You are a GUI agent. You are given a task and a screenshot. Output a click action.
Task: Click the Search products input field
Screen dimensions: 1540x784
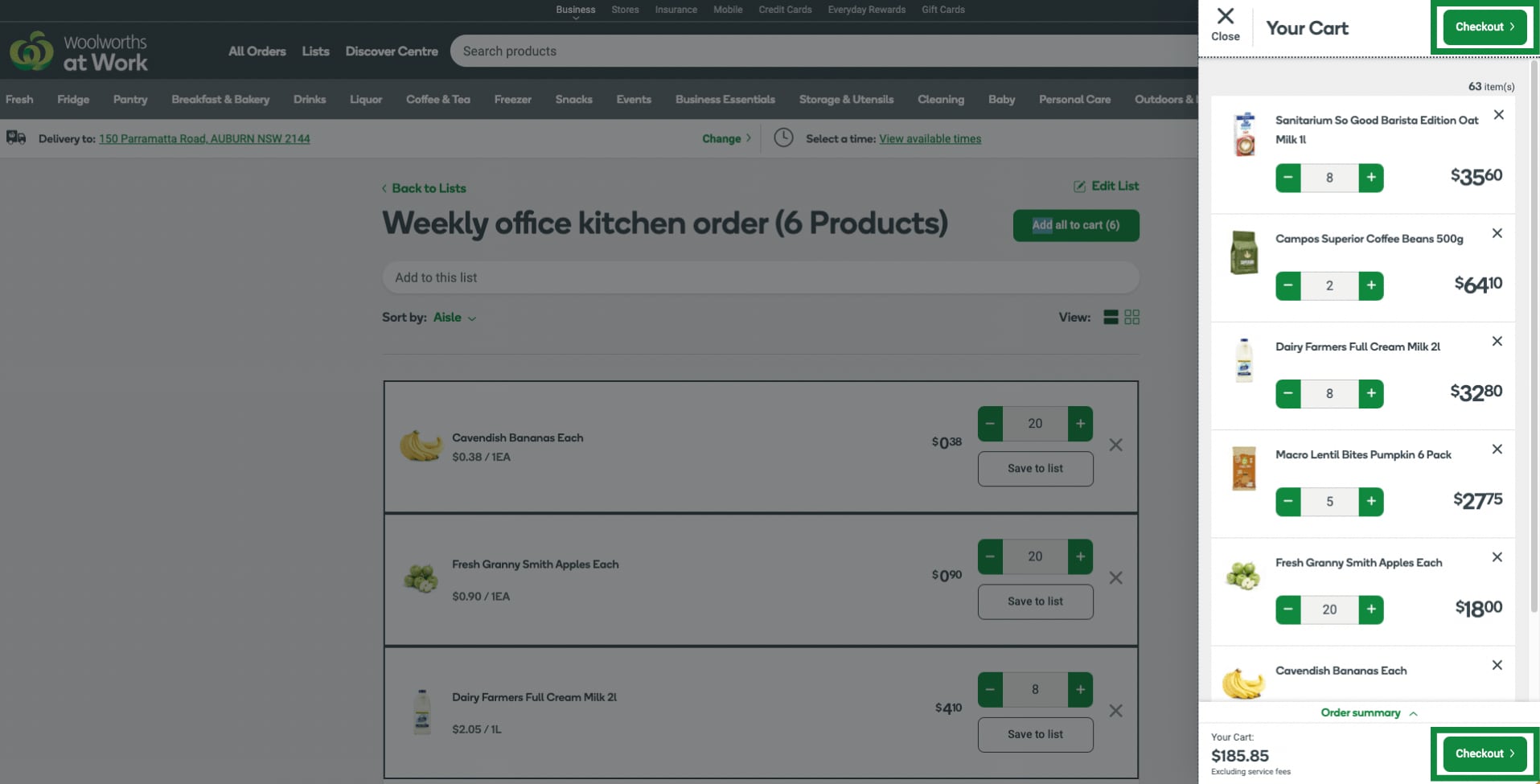tap(724, 51)
